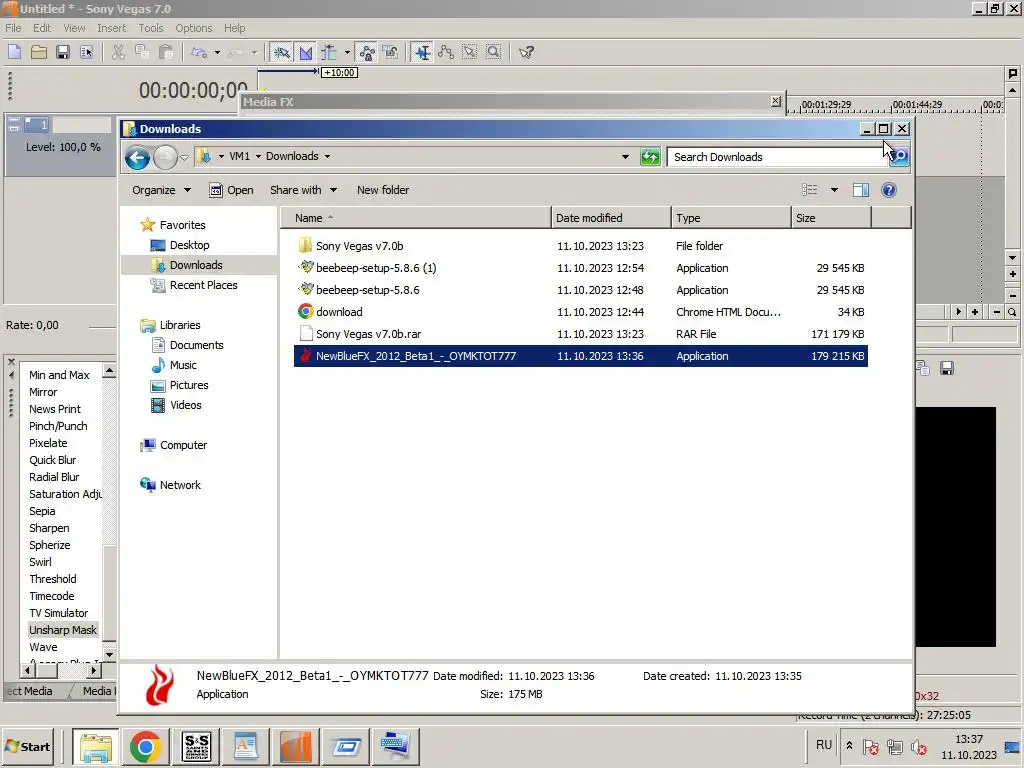Viewport: 1024px width, 768px height.
Task: Open the View menu in Vegas
Action: (x=74, y=28)
